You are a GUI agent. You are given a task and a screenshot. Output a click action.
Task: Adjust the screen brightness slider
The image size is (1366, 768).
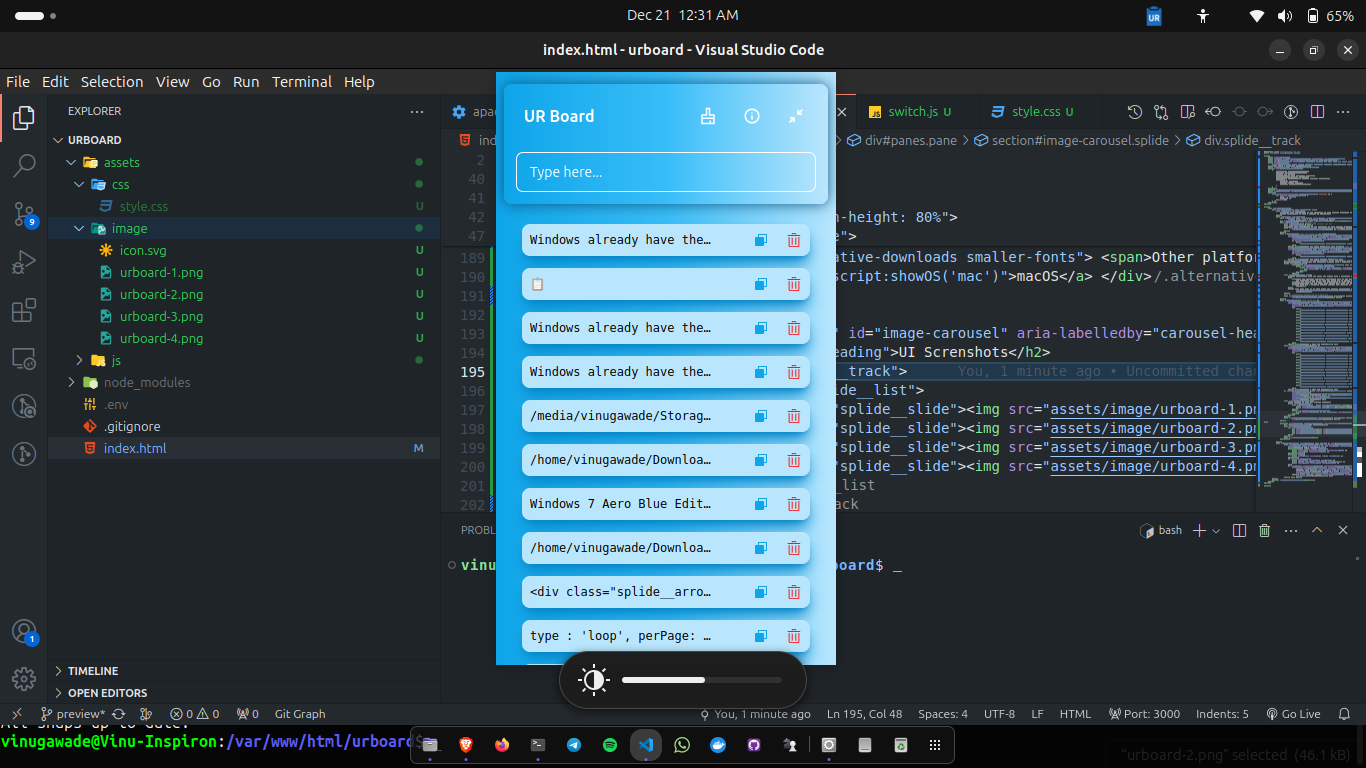(700, 680)
